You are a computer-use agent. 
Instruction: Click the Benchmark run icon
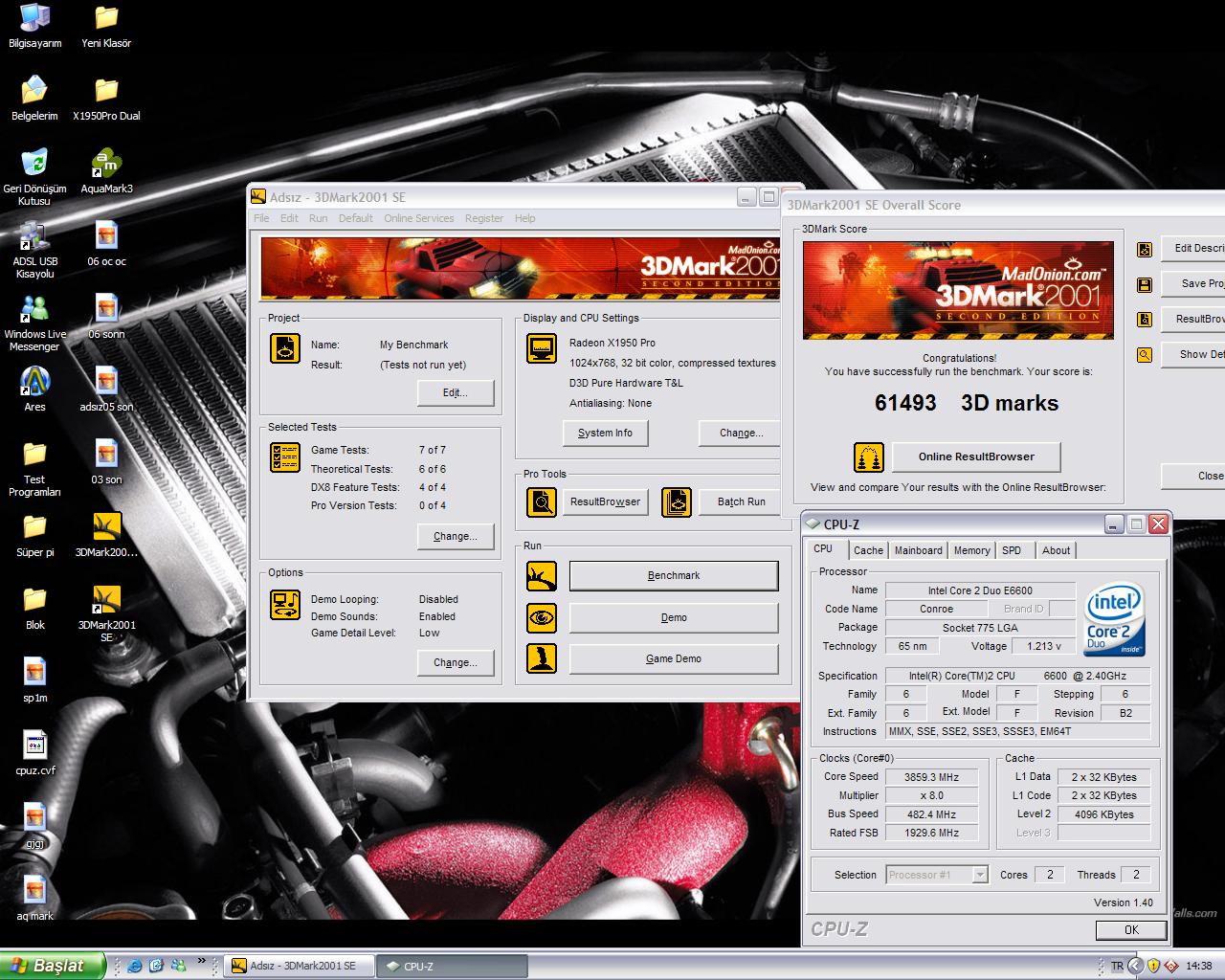(542, 575)
